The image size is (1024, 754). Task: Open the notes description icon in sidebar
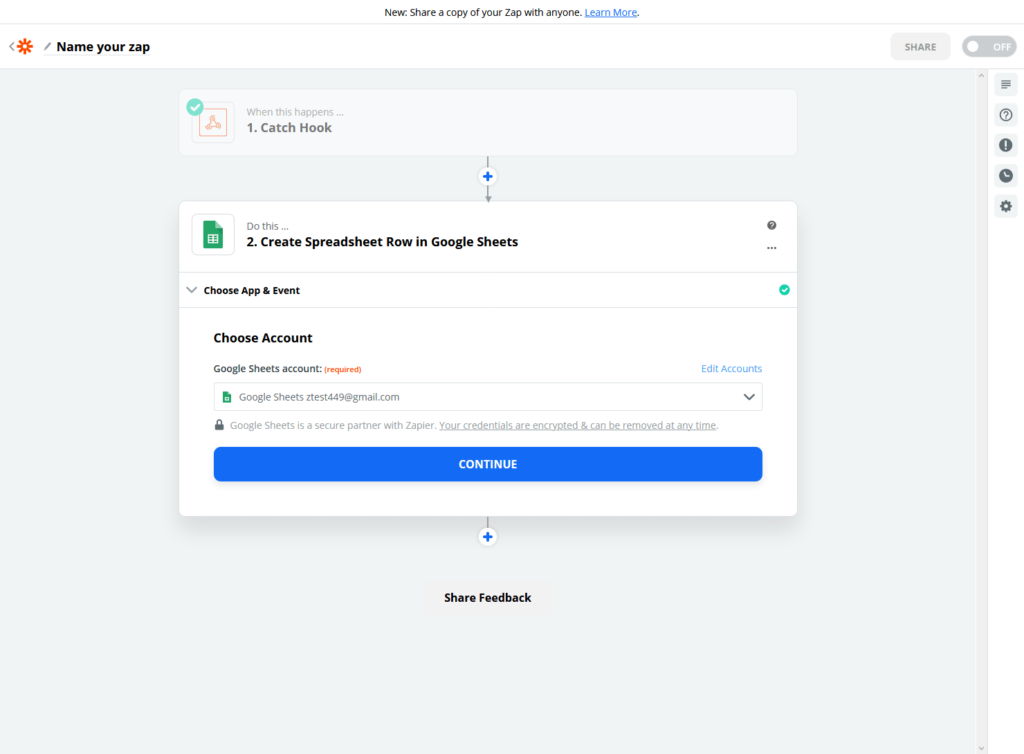(x=1006, y=84)
